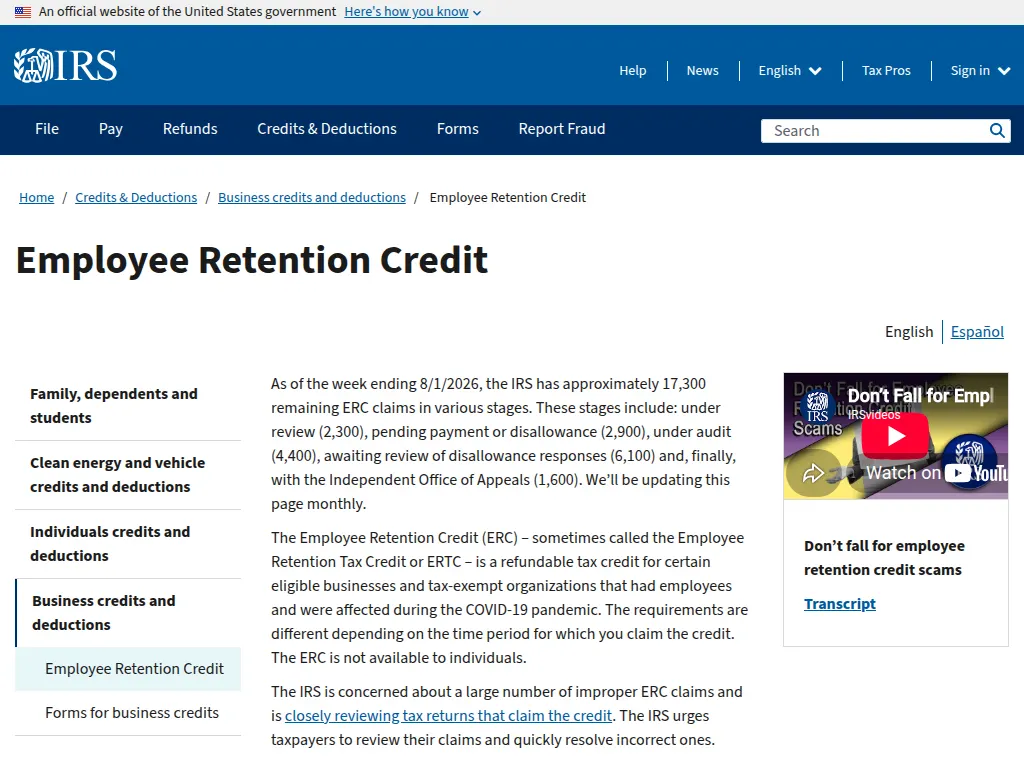Viewport: 1024px width, 768px height.
Task: Open Credits & Deductions breadcrumb link
Action: pos(136,197)
